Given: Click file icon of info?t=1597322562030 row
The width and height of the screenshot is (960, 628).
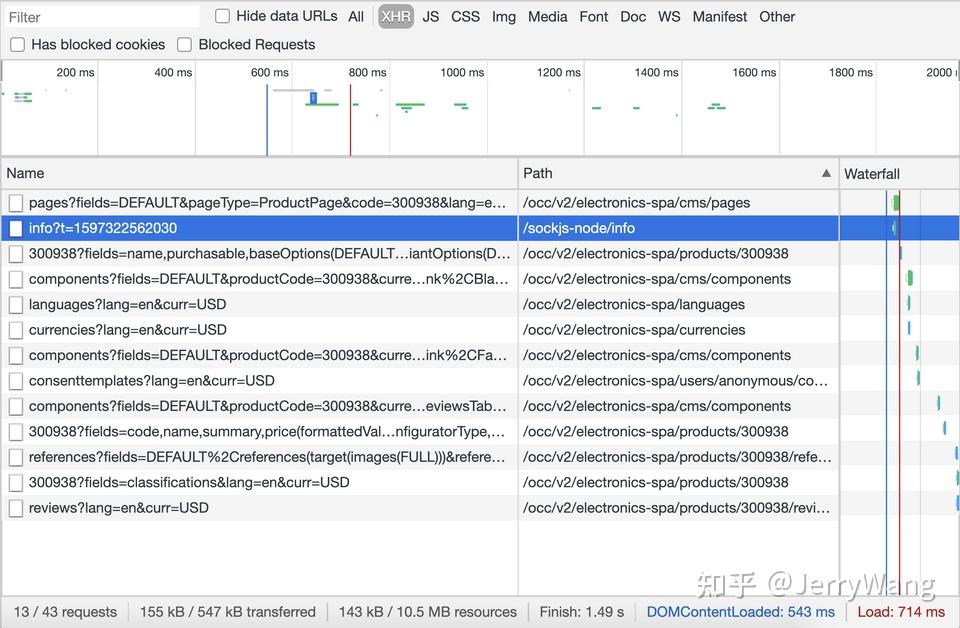Looking at the screenshot, I should click(16, 228).
